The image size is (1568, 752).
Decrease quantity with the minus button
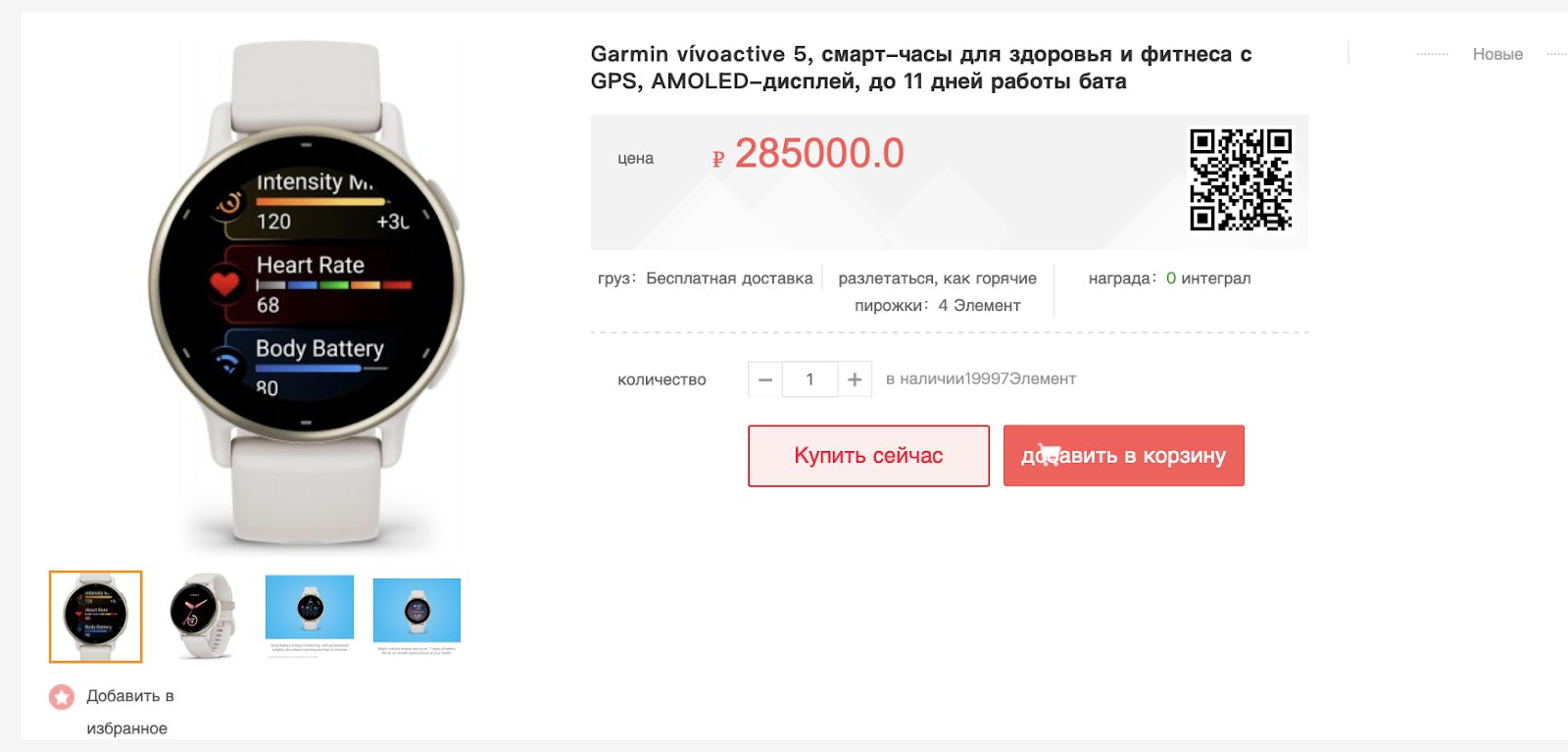(765, 379)
